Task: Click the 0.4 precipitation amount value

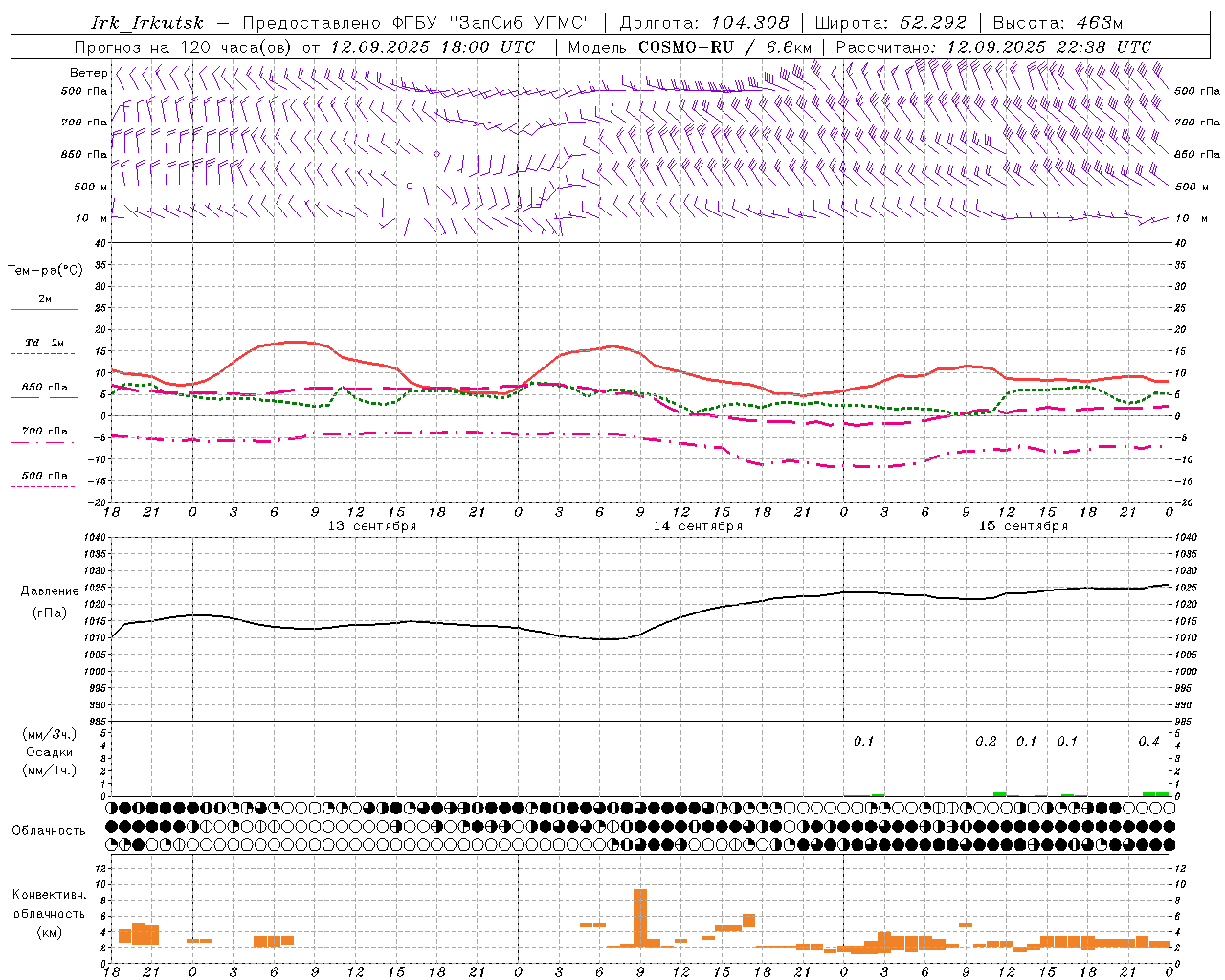Action: pyautogui.click(x=1148, y=741)
